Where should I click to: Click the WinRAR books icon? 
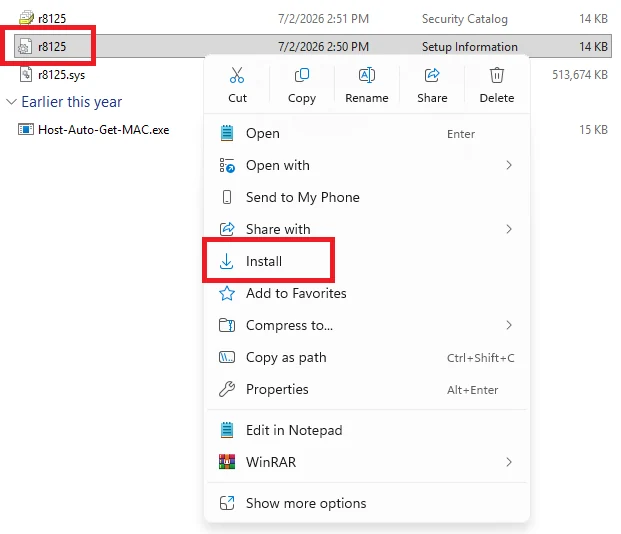(227, 462)
